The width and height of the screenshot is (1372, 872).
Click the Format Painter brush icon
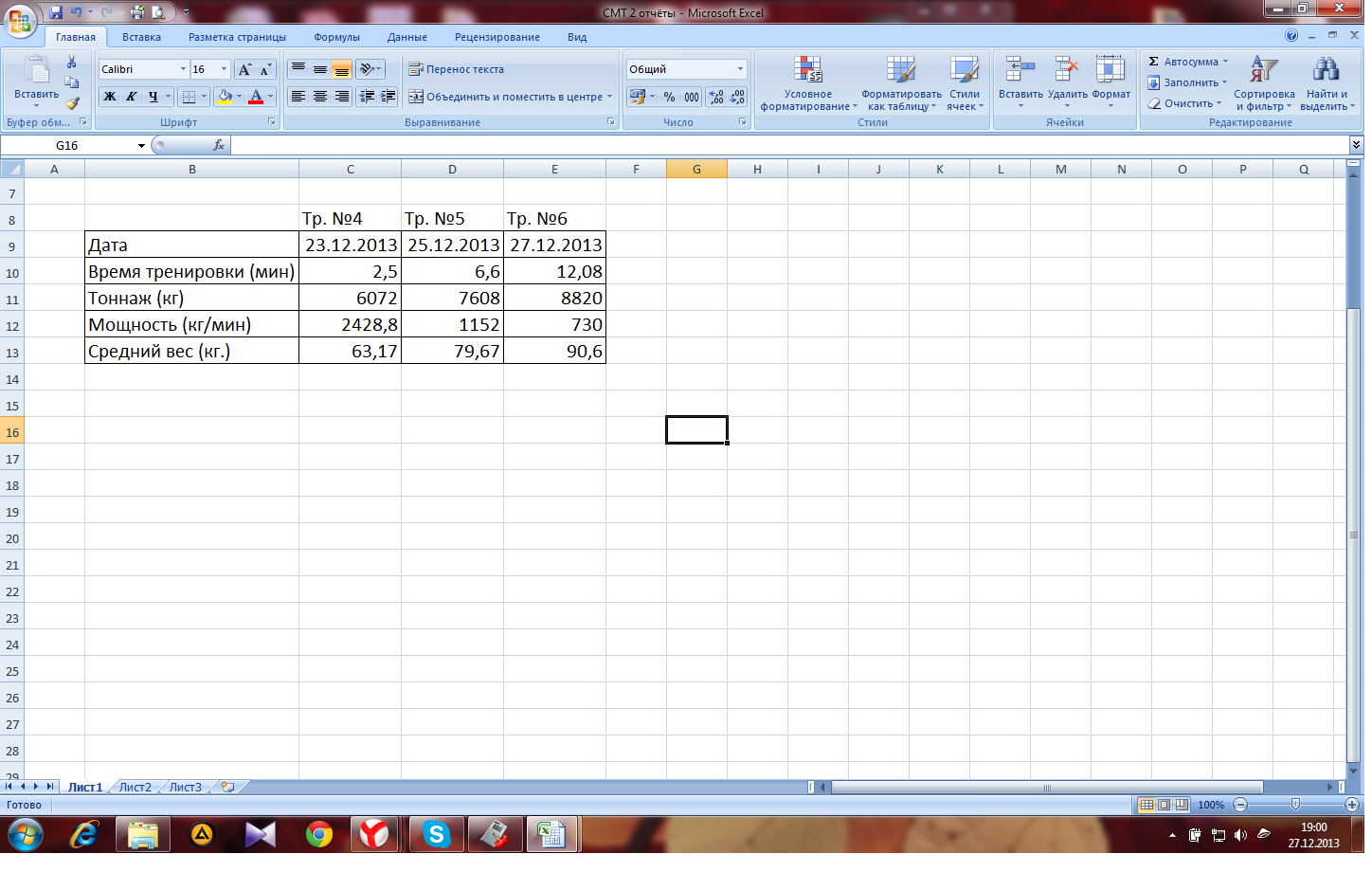[72, 103]
